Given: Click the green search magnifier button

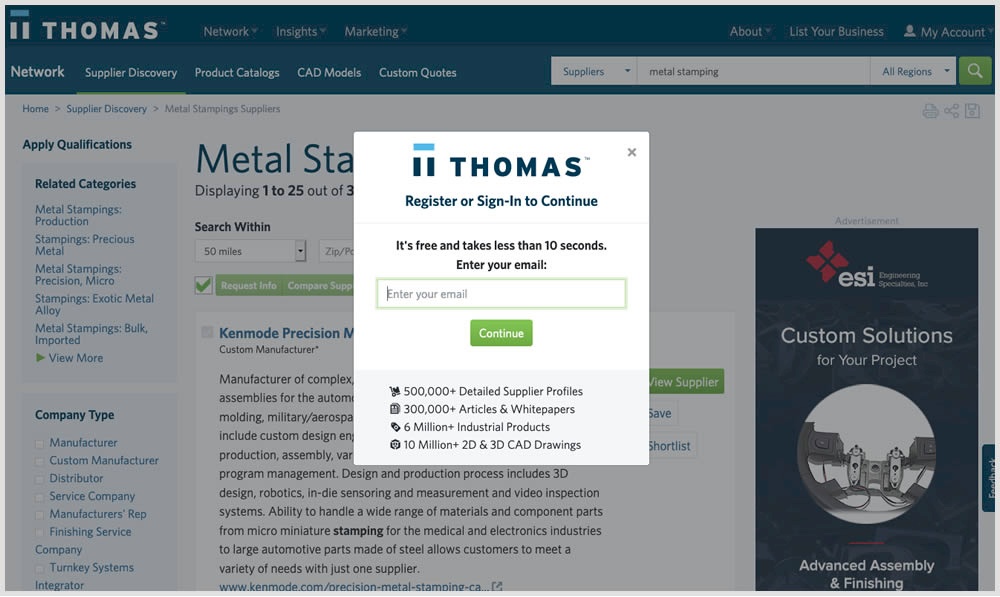Looking at the screenshot, I should coord(974,71).
